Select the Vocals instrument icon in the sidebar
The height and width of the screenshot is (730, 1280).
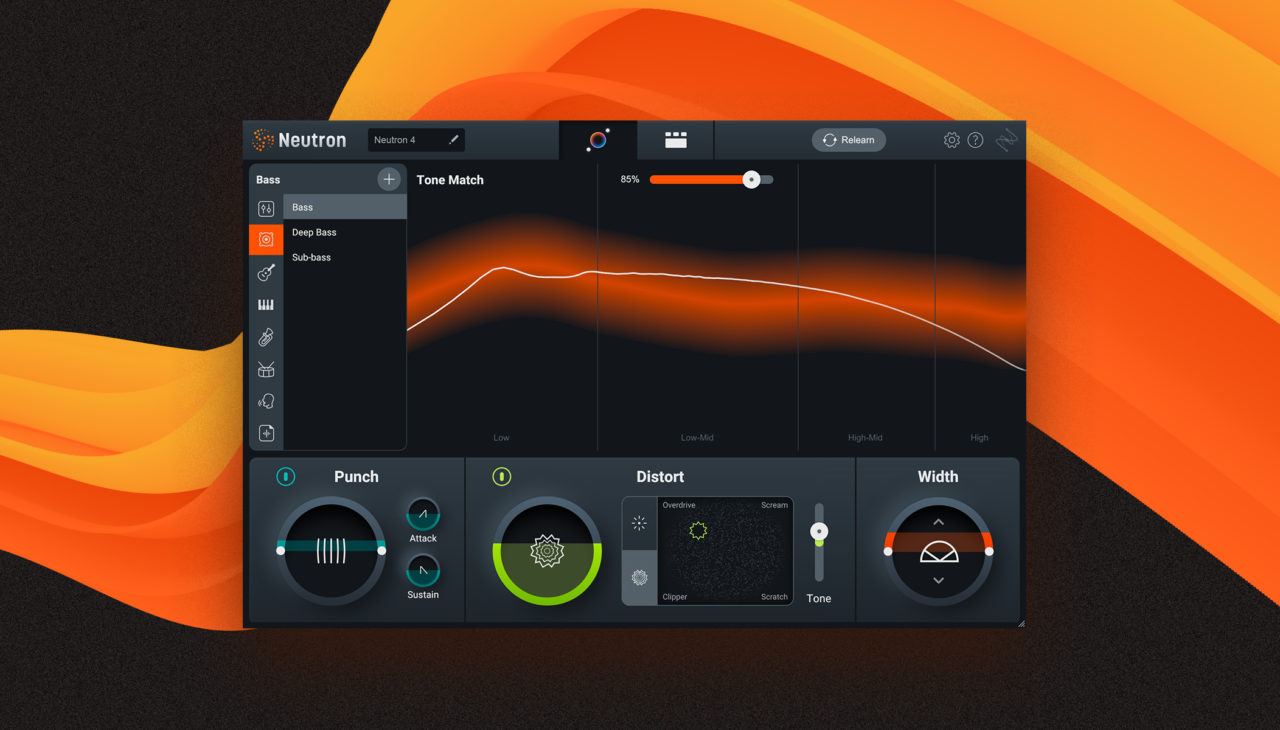pos(265,402)
